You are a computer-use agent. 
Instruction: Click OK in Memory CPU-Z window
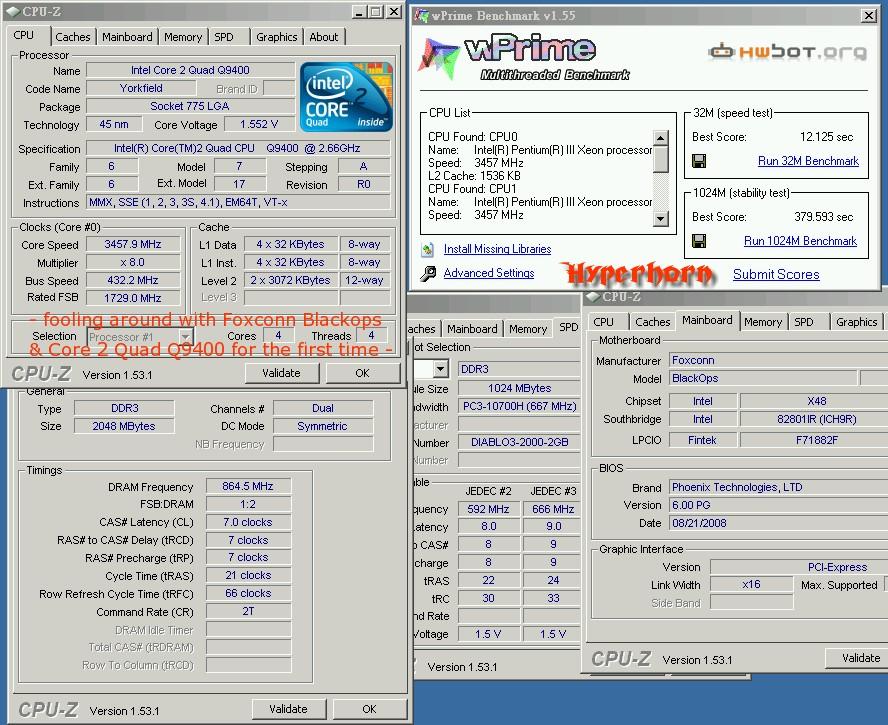pyautogui.click(x=369, y=709)
